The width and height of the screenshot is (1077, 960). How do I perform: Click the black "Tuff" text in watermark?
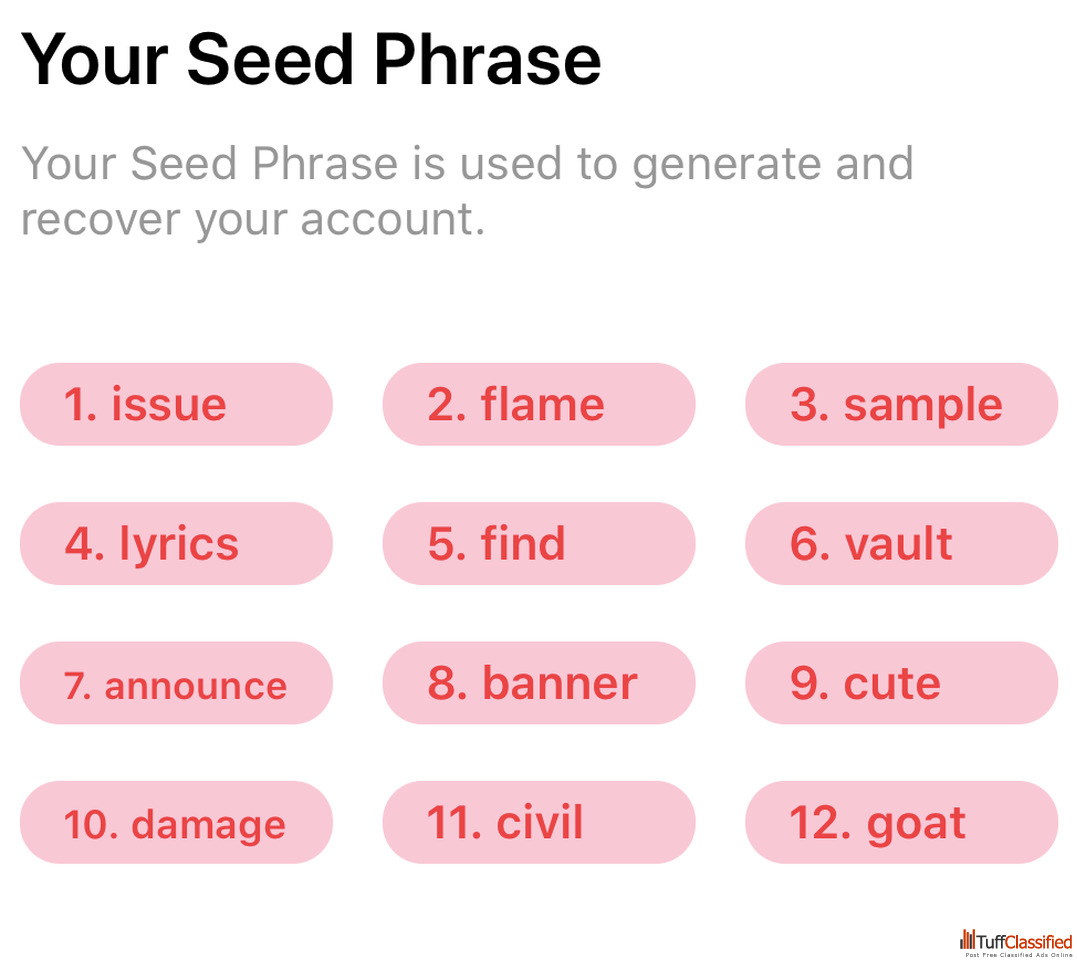point(990,941)
